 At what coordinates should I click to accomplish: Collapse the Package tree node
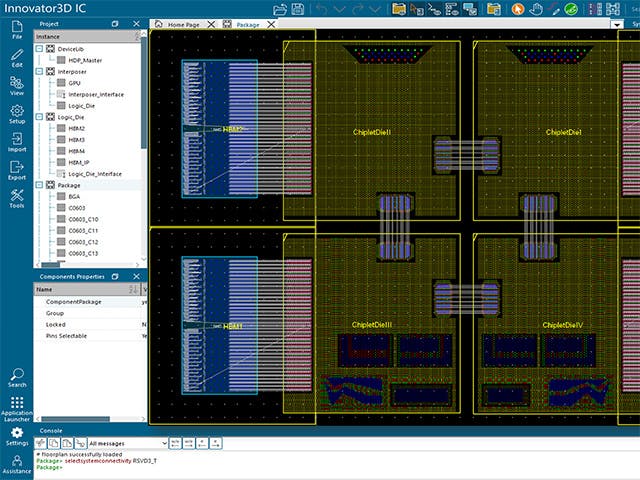(x=39, y=185)
